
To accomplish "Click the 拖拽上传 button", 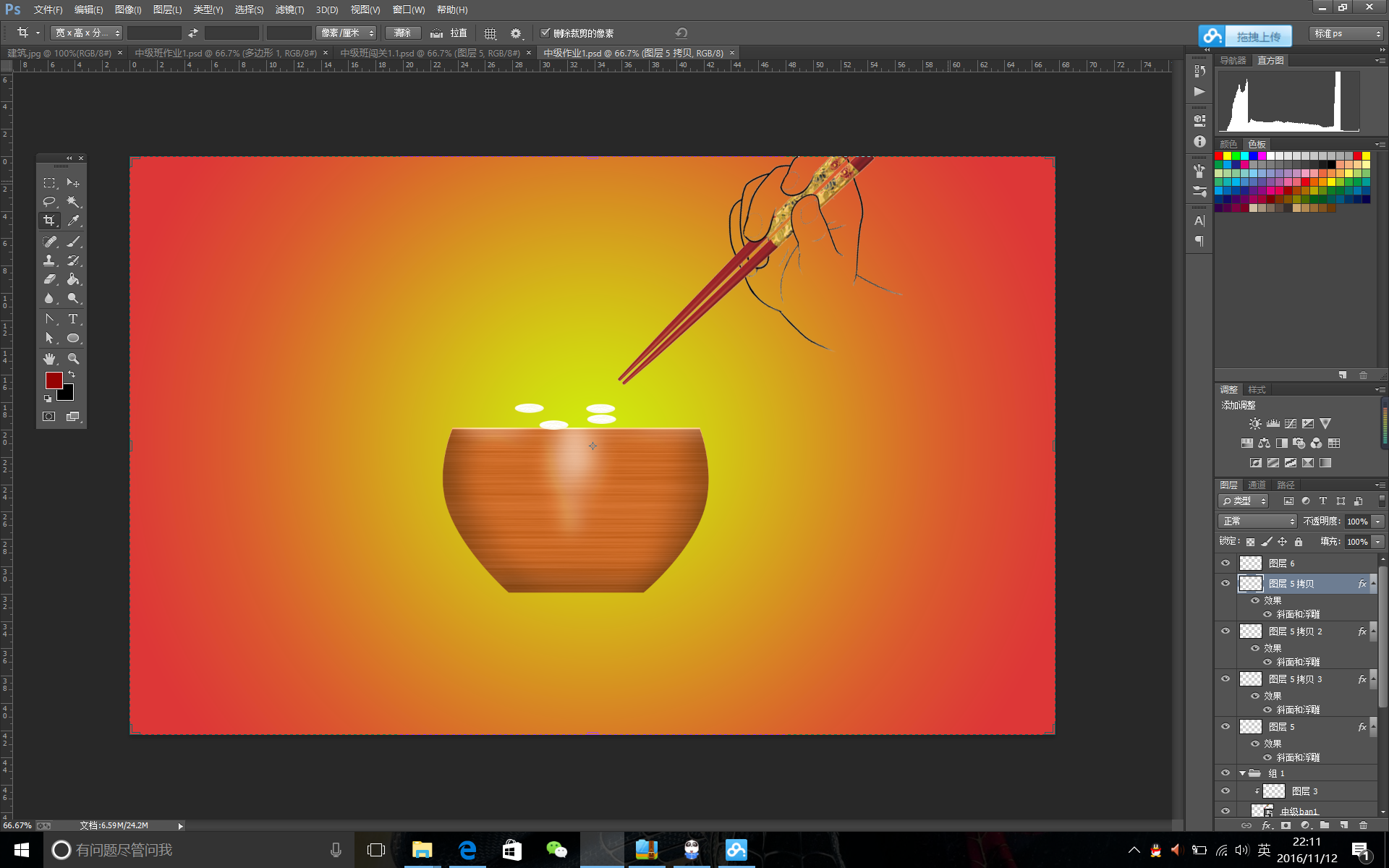I will click(x=1244, y=35).
